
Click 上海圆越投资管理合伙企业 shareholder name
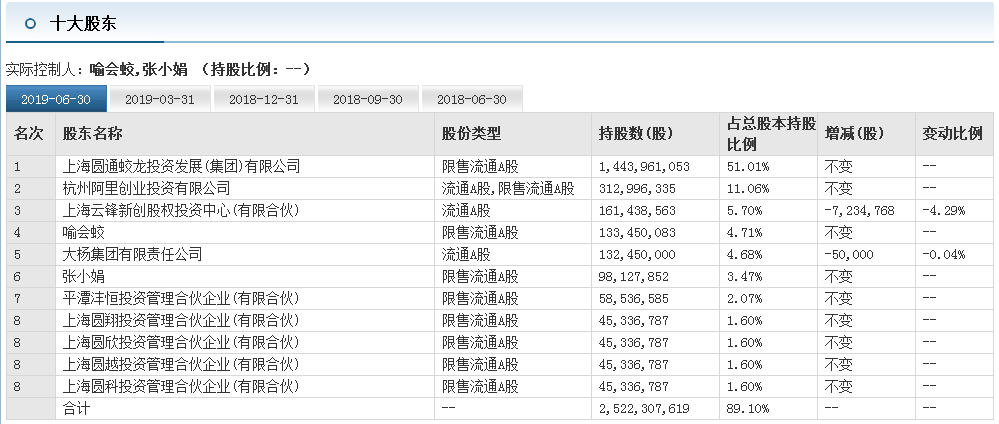click(181, 364)
